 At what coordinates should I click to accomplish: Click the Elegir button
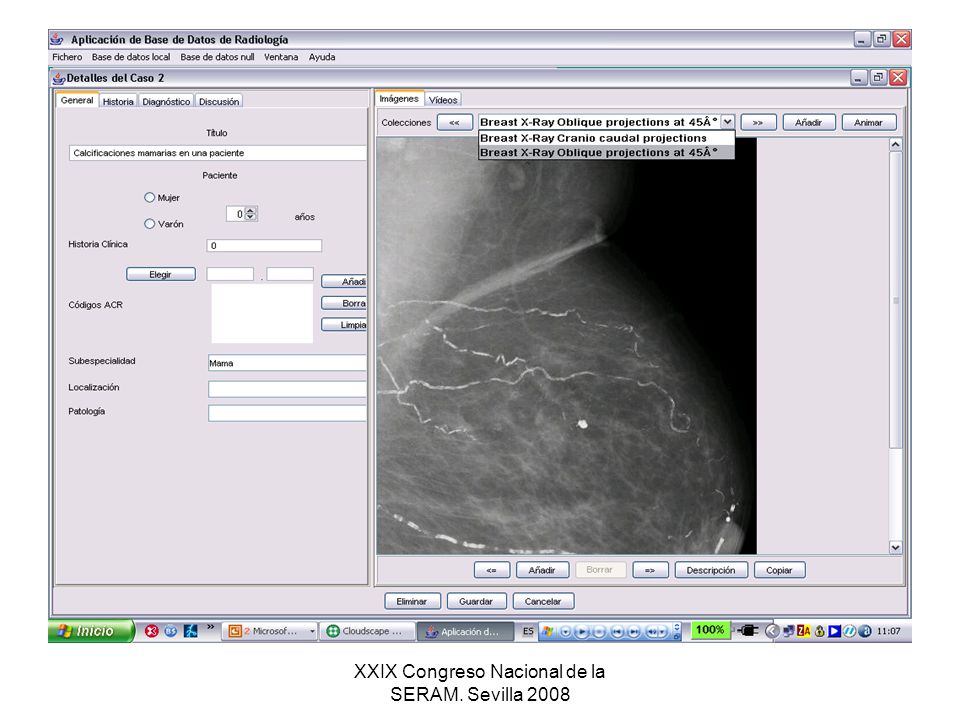coord(161,274)
